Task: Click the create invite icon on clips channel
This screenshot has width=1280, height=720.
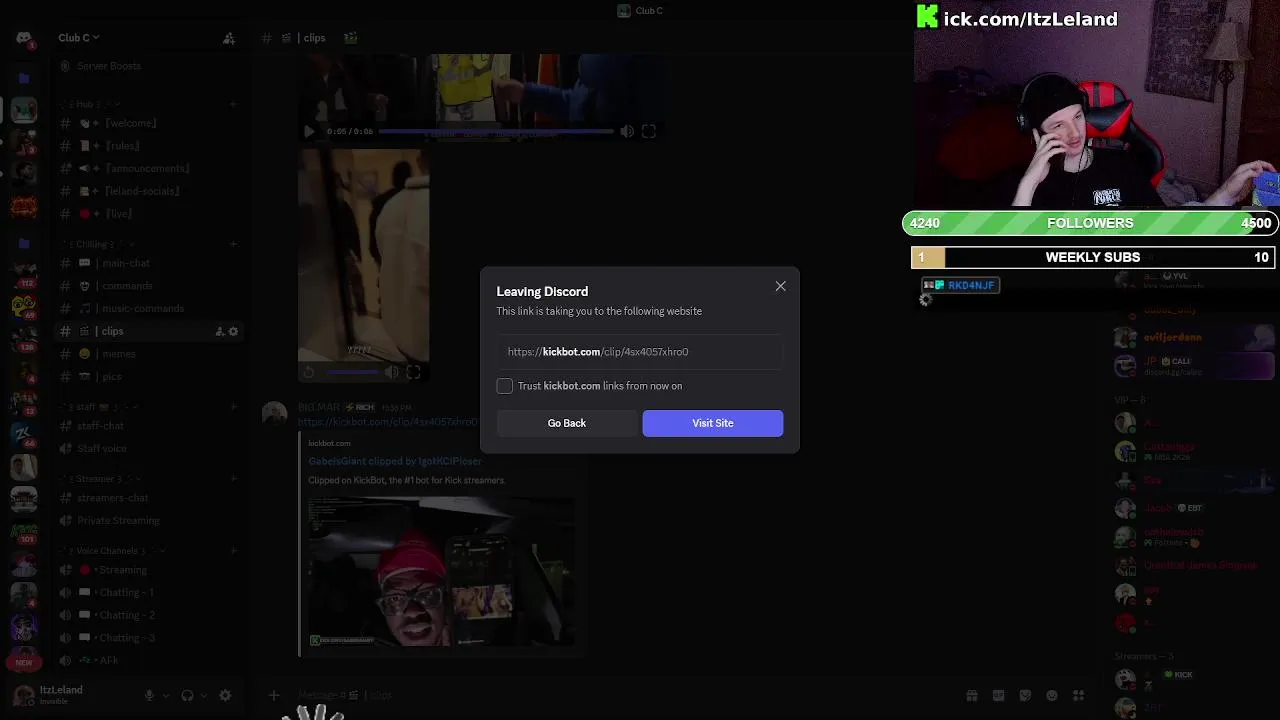Action: (220, 331)
